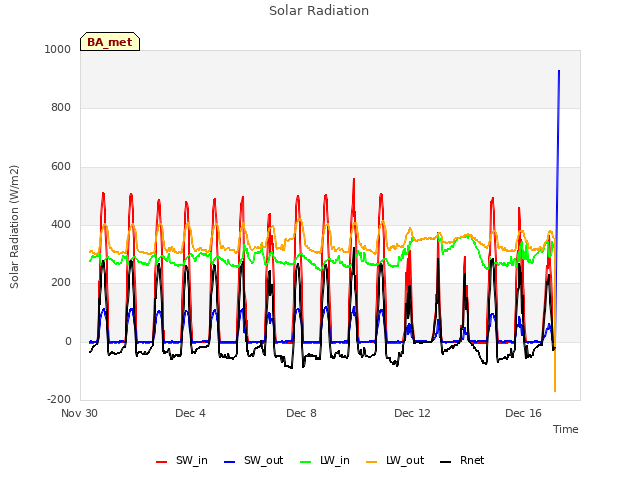The image size is (640, 480).
Task: Click the Solar Radiation chart title
Action: pos(319,11)
